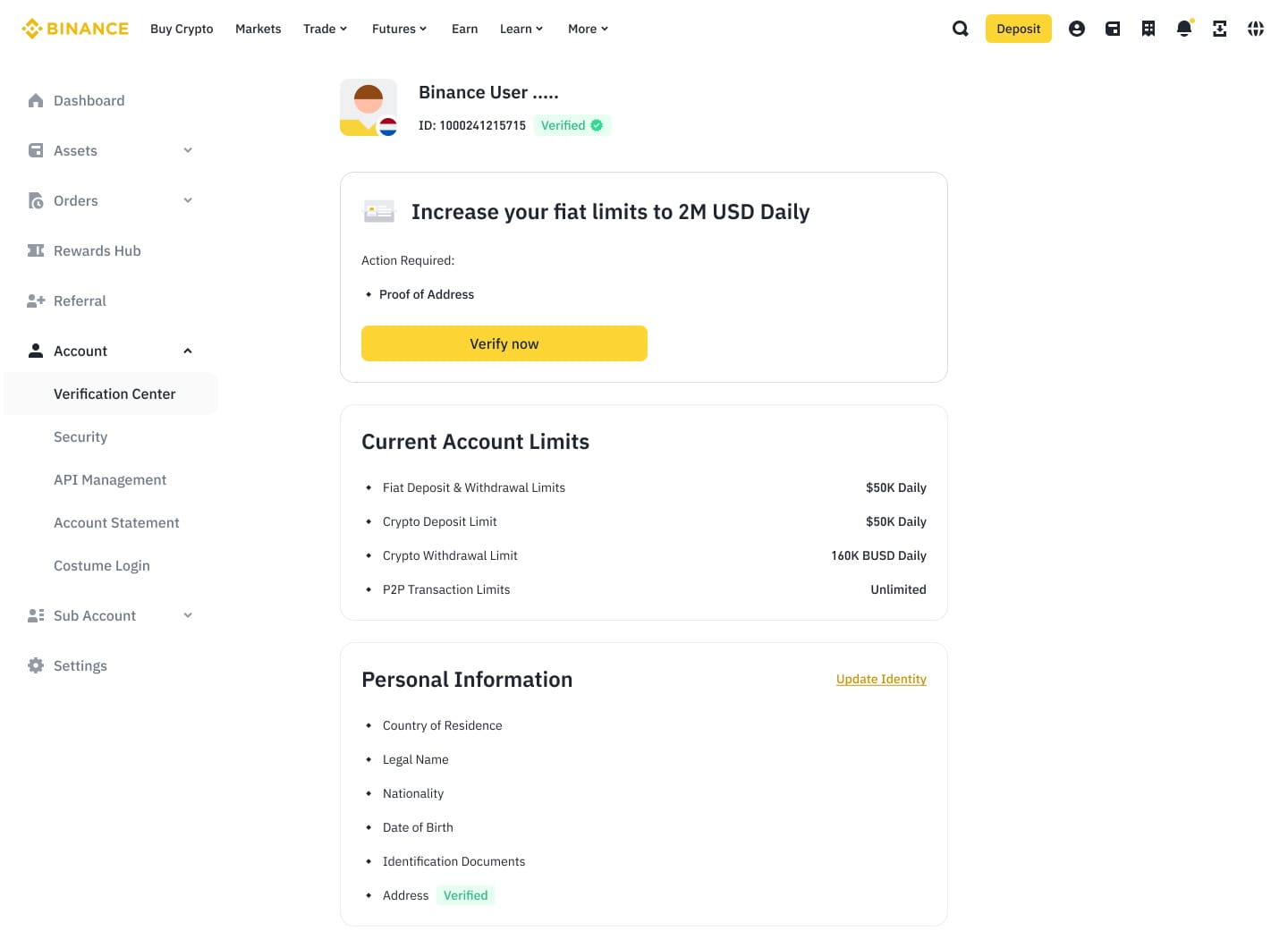Open the Trade dropdown menu

tap(325, 29)
